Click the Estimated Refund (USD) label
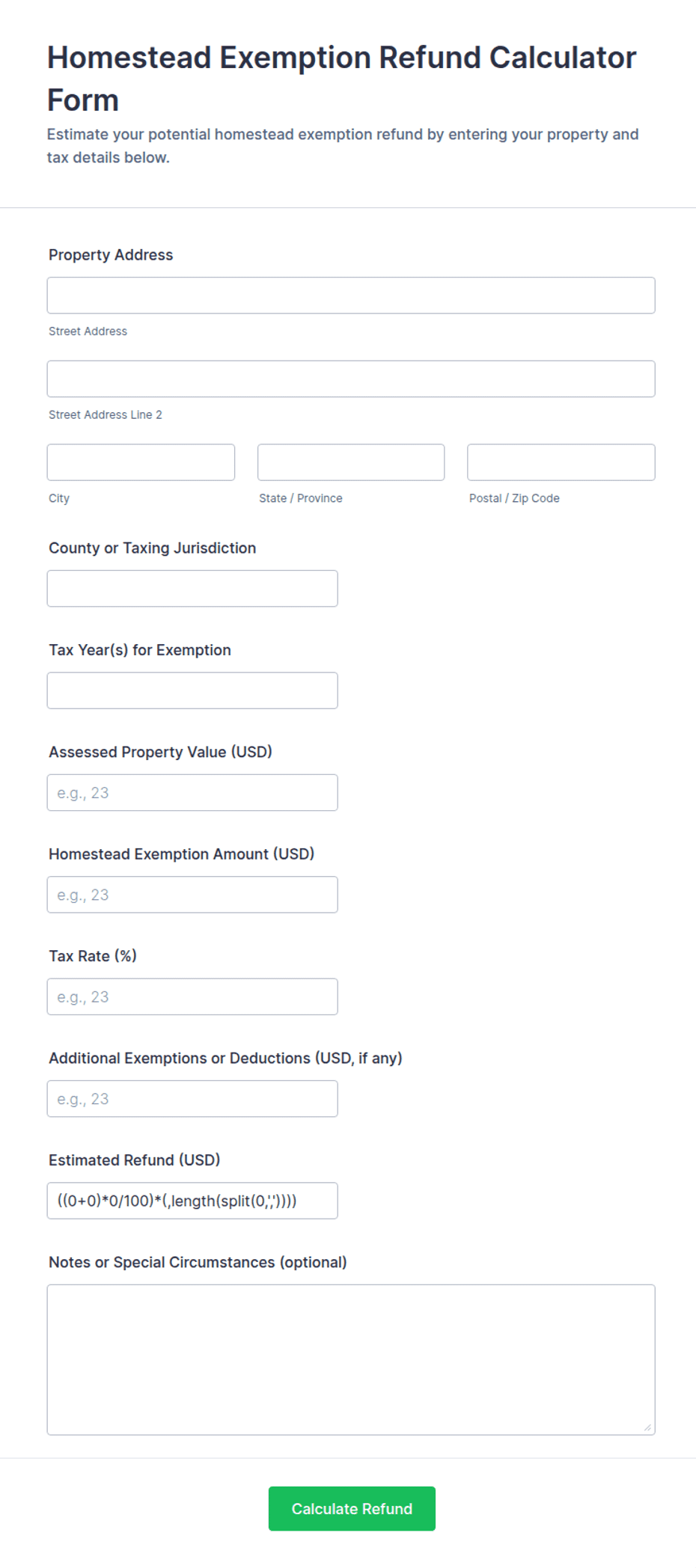The width and height of the screenshot is (696, 1568). [x=135, y=1160]
